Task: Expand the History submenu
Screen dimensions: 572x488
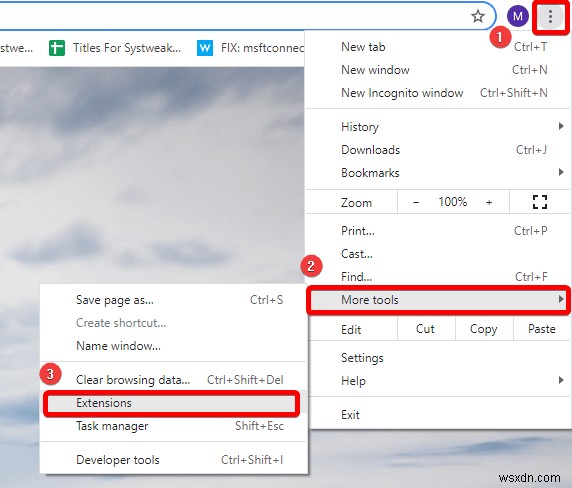Action: pos(437,127)
